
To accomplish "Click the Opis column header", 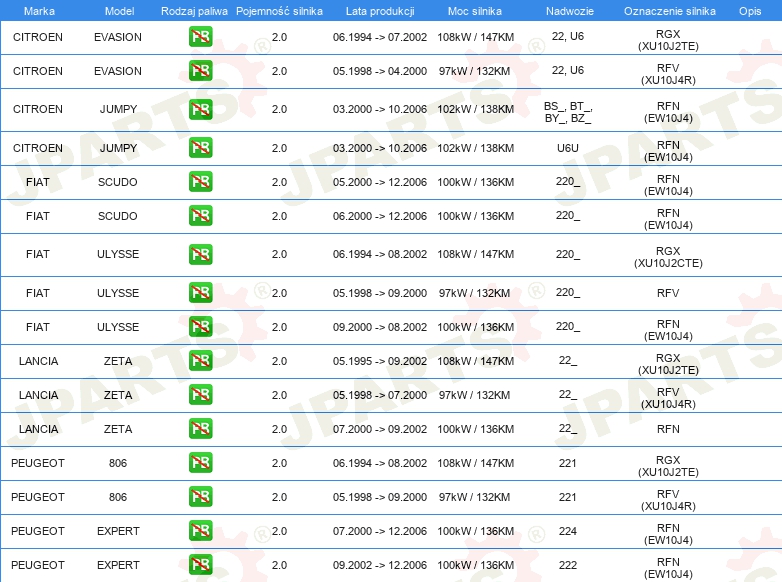I will coord(750,11).
